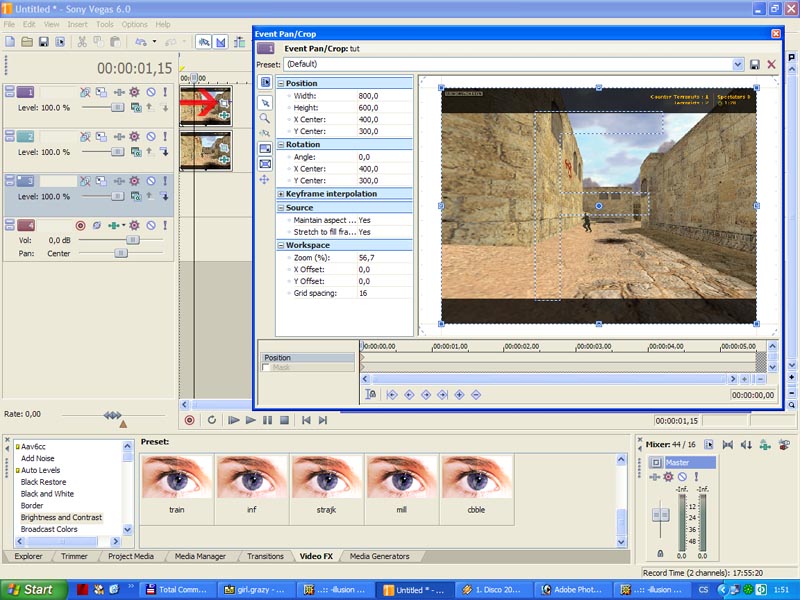Arm audio track 4 for record
The height and width of the screenshot is (600, 800).
click(80, 225)
